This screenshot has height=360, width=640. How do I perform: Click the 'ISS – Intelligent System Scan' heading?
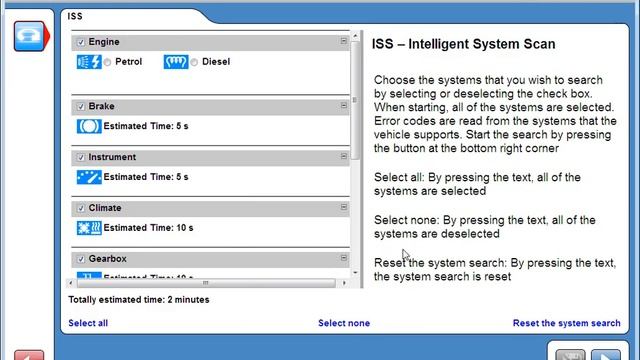click(x=463, y=44)
